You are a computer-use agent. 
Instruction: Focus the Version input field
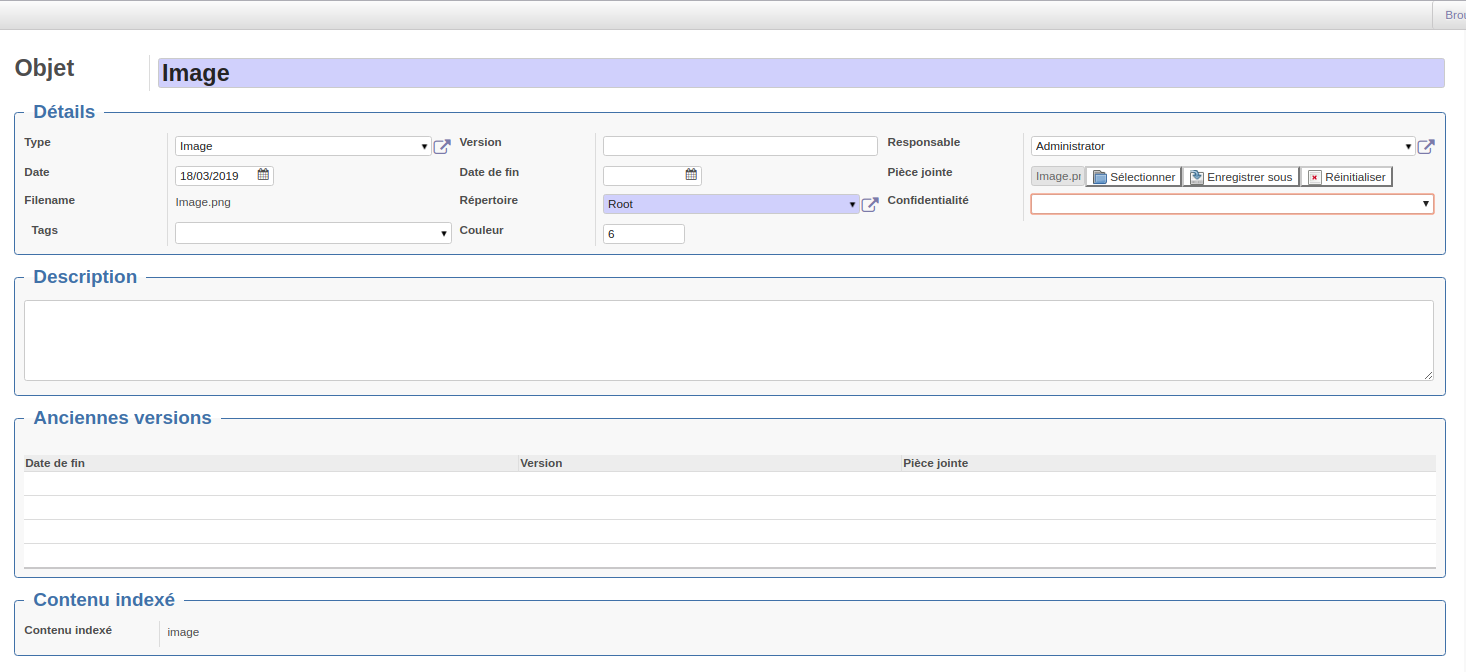tap(740, 146)
